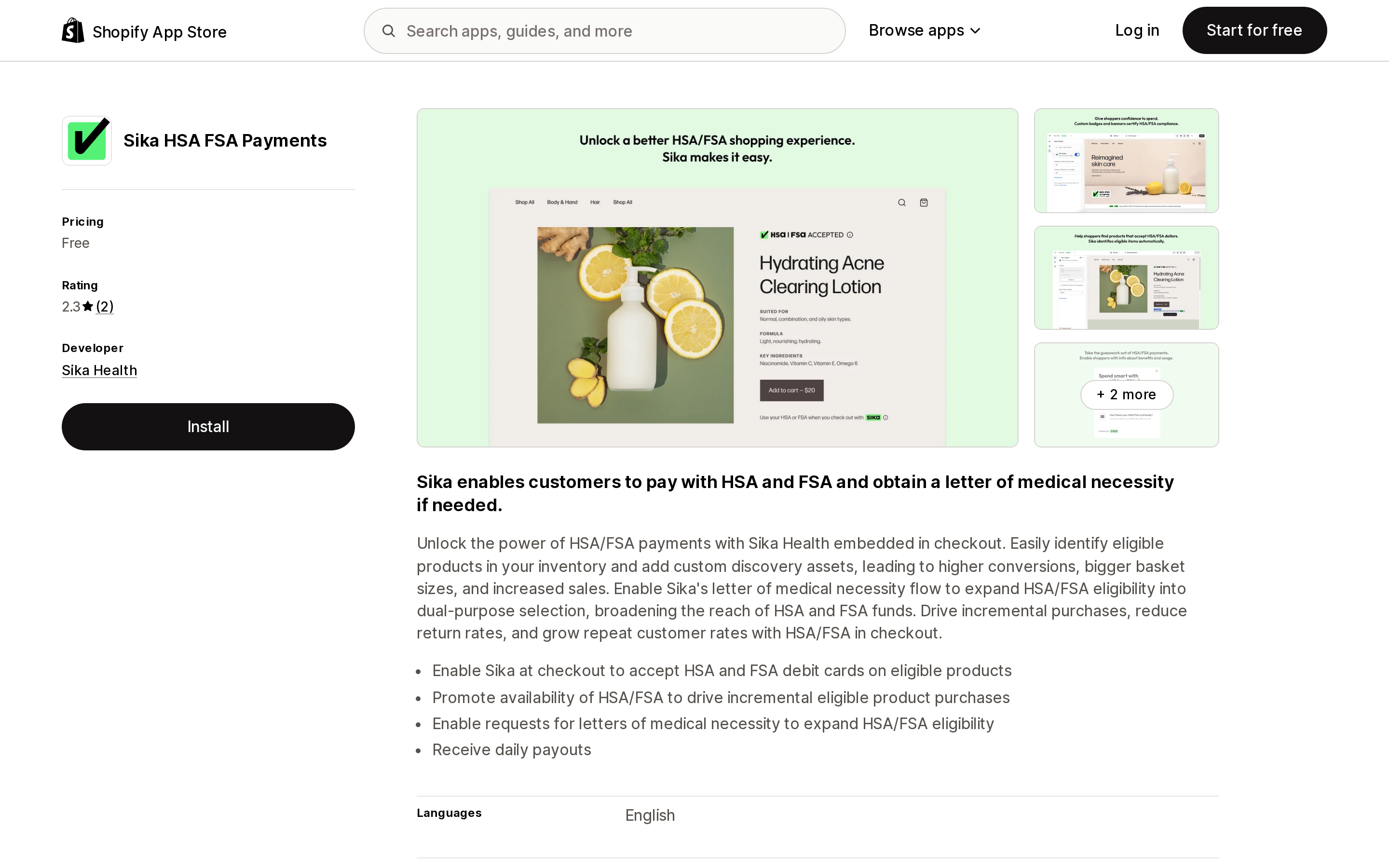Screen dimensions: 1389x868
Task: Click the Shopify bag logo icon
Action: point(73,30)
